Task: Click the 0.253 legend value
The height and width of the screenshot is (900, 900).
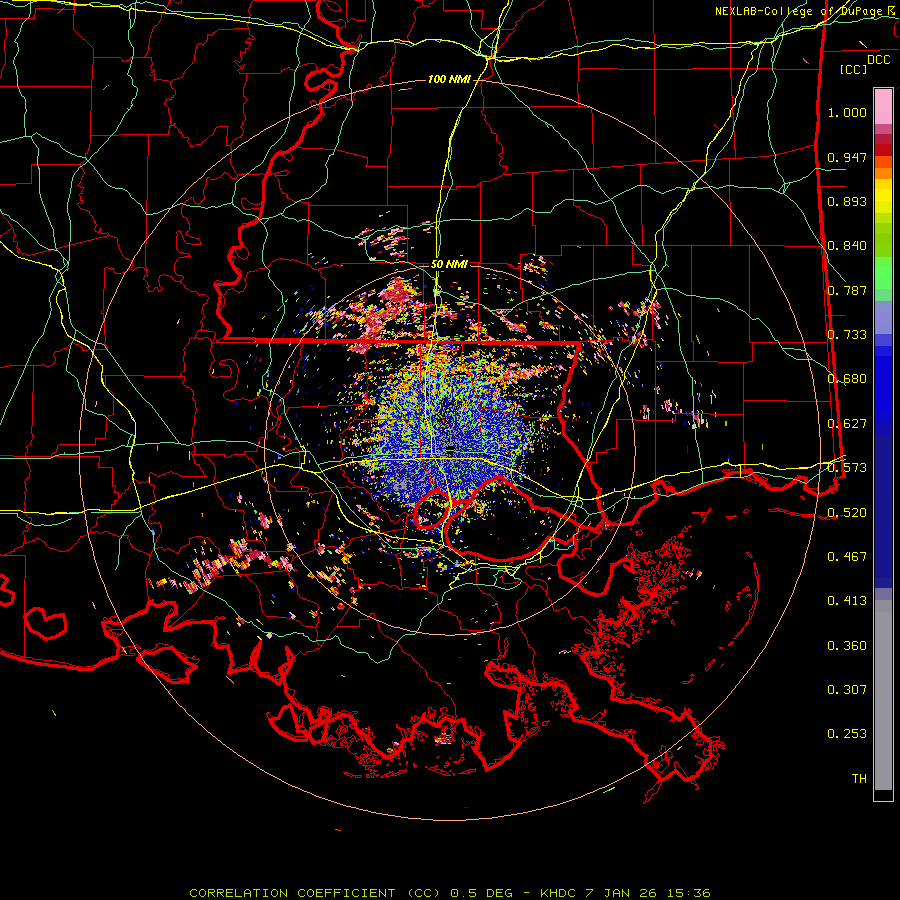Action: tap(847, 734)
